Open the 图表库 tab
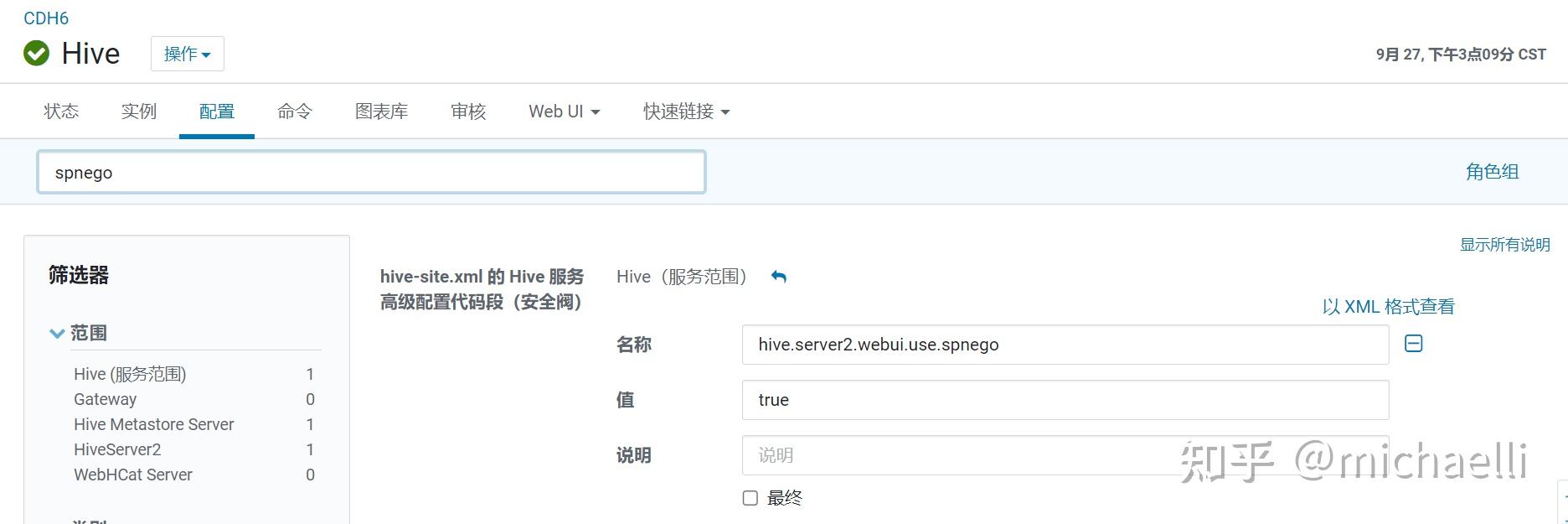This screenshot has width=1568, height=524. click(x=382, y=112)
